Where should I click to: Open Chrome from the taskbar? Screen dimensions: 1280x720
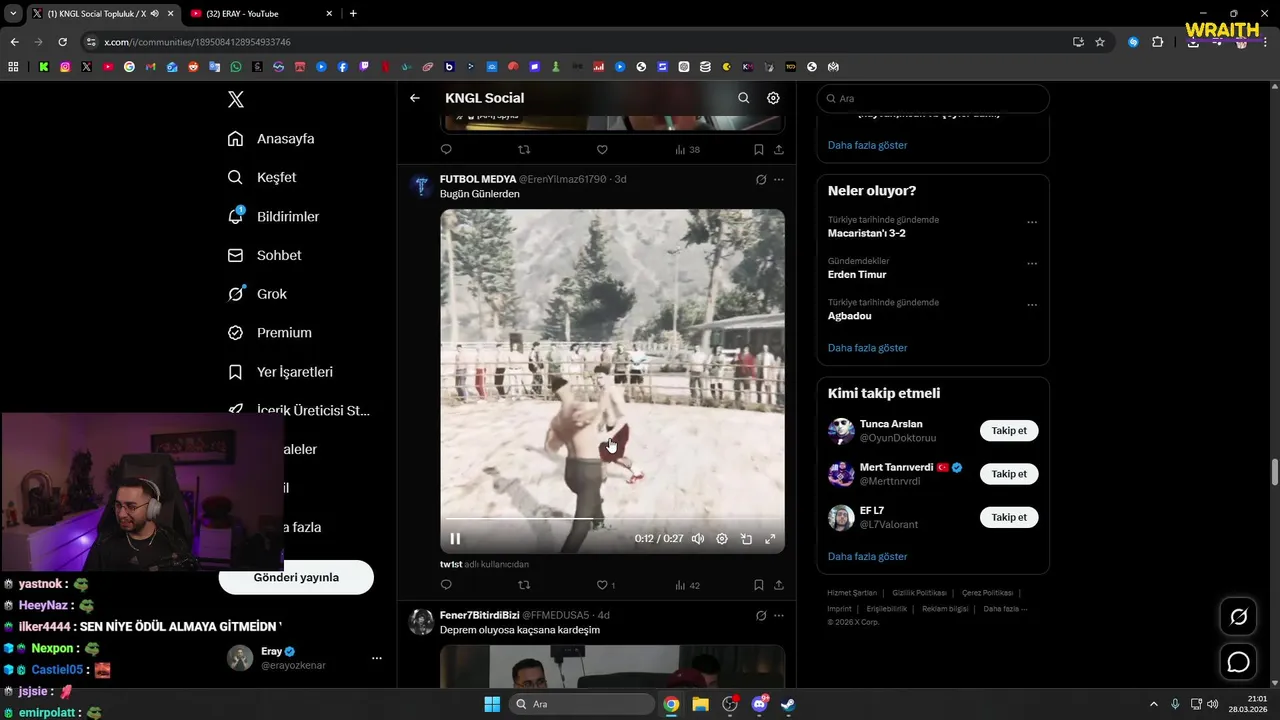pyautogui.click(x=671, y=704)
